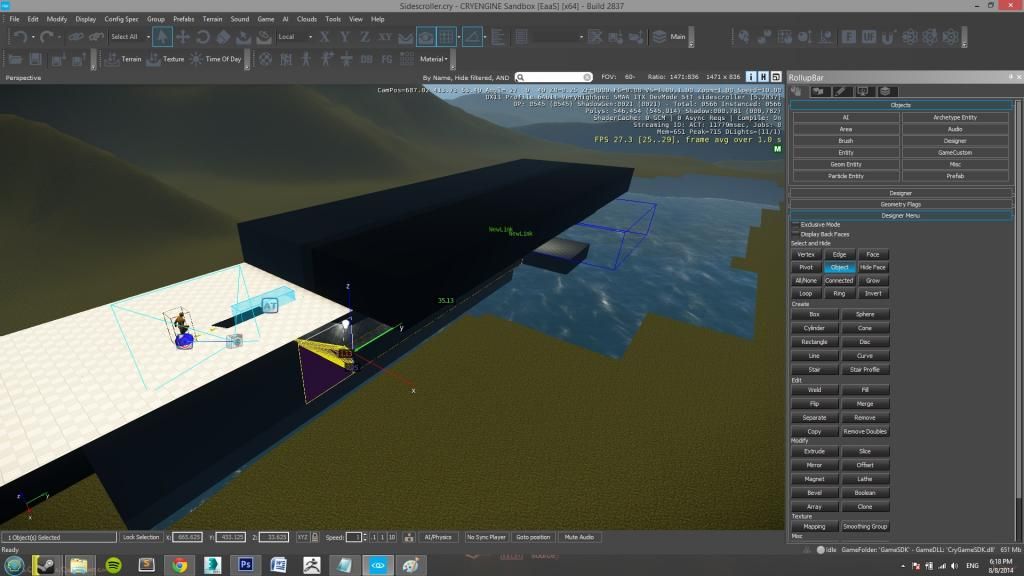
Task: Click the Extrude button
Action: [814, 451]
